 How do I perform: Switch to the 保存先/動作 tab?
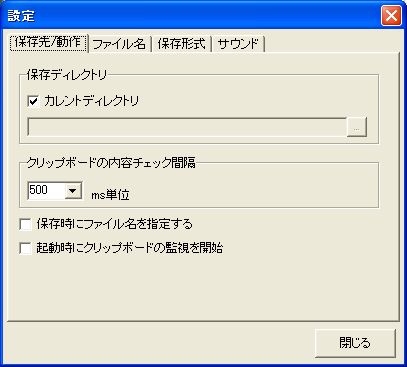point(49,43)
